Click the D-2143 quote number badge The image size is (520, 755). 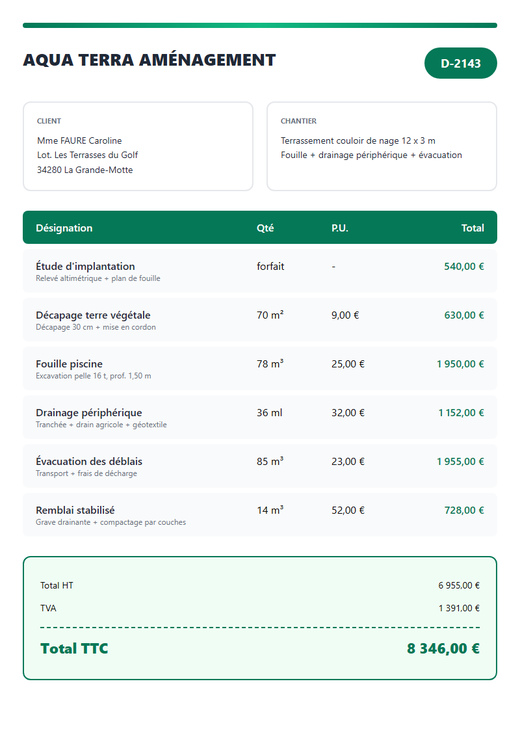pyautogui.click(x=460, y=63)
